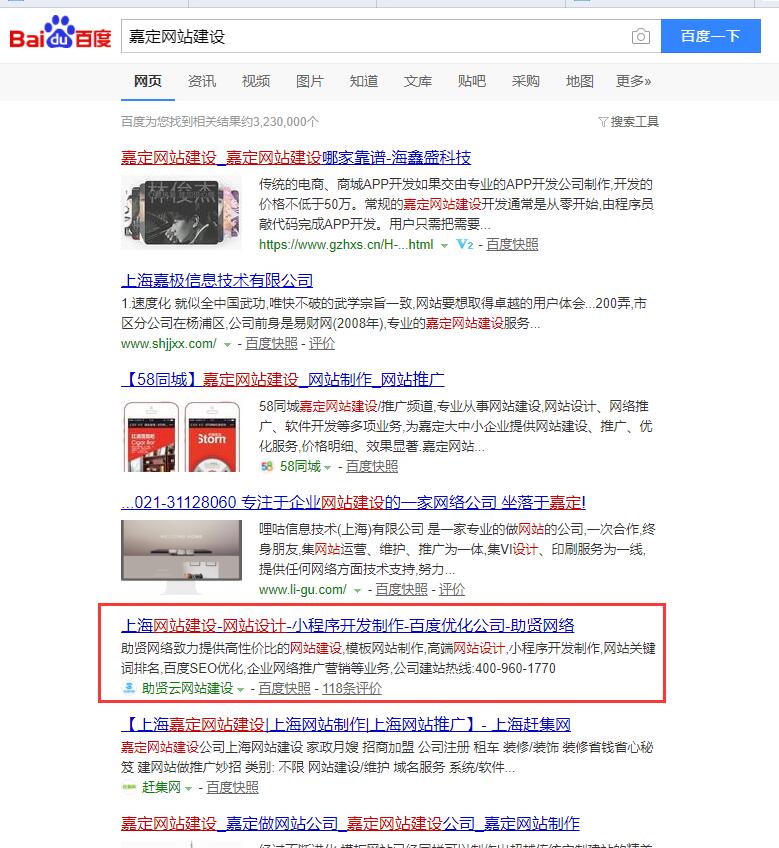
Task: Switch to the 图片 tab
Action: tap(310, 81)
